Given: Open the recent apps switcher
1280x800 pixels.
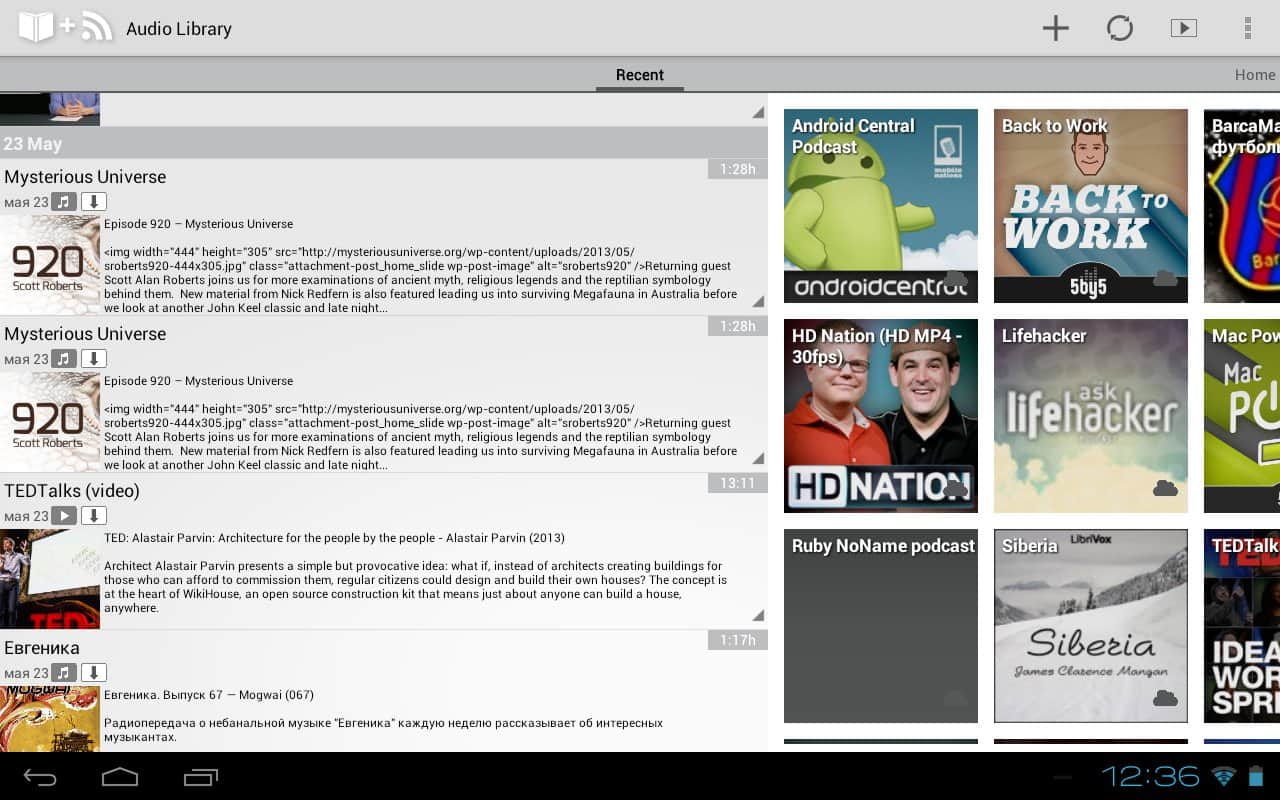Looking at the screenshot, I should pyautogui.click(x=200, y=777).
